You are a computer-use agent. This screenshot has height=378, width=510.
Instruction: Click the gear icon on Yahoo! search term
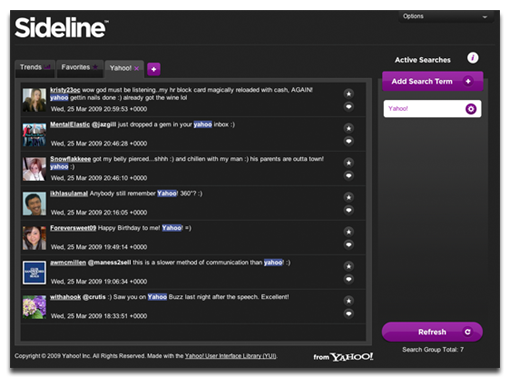(471, 109)
